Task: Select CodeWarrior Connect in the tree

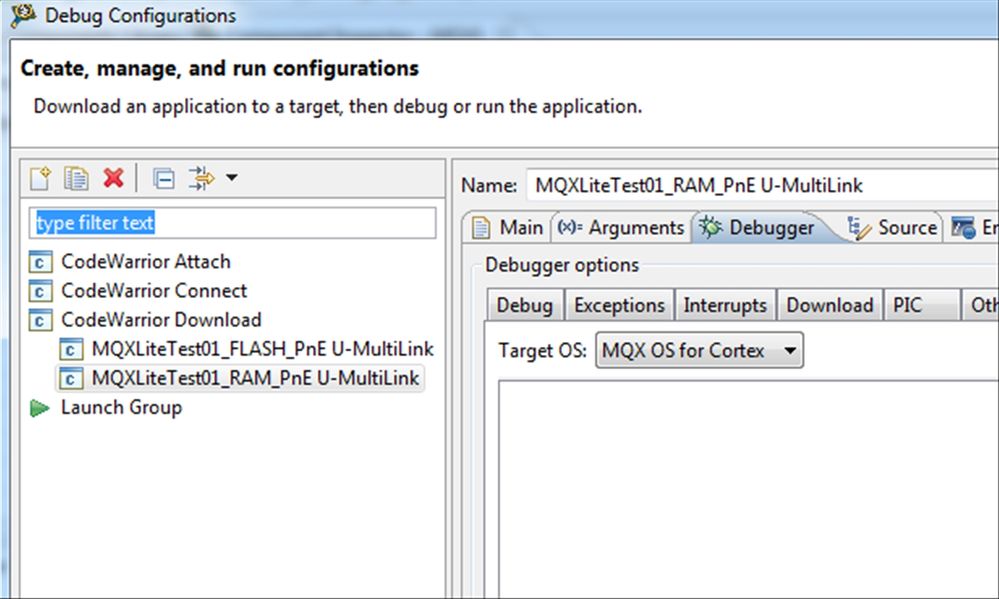Action: [x=154, y=291]
